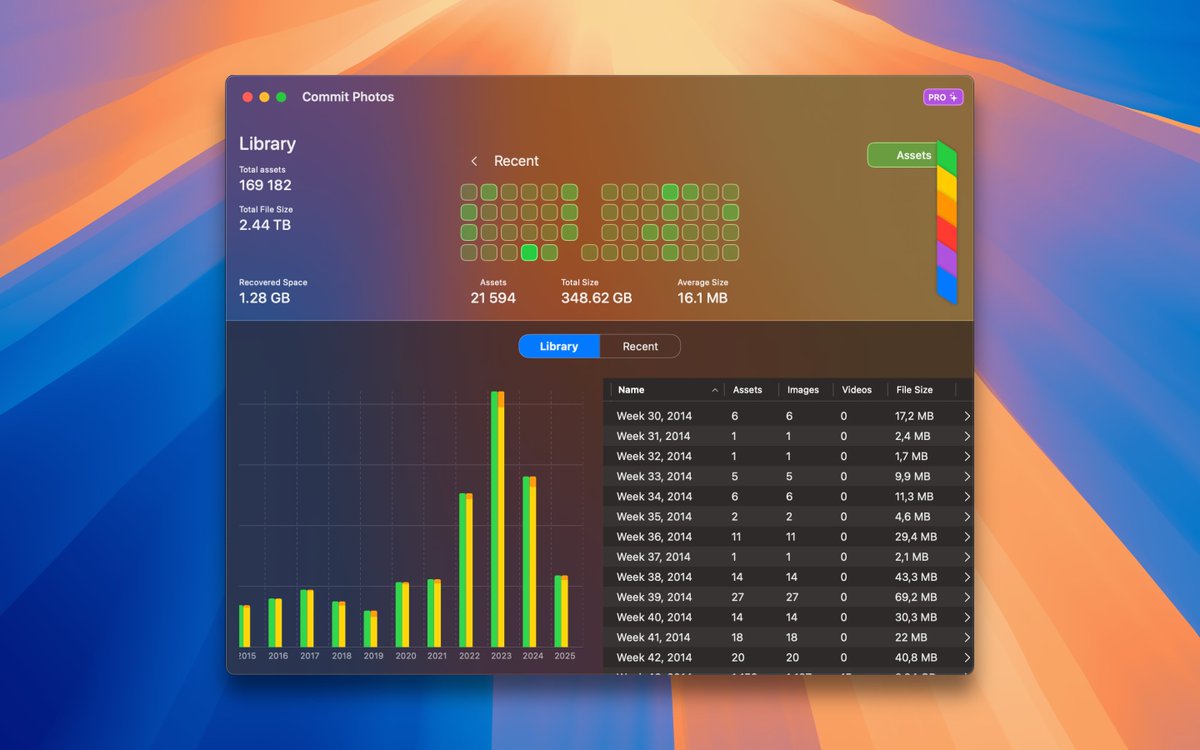Click the "169 182" Total assets value

pyautogui.click(x=265, y=185)
